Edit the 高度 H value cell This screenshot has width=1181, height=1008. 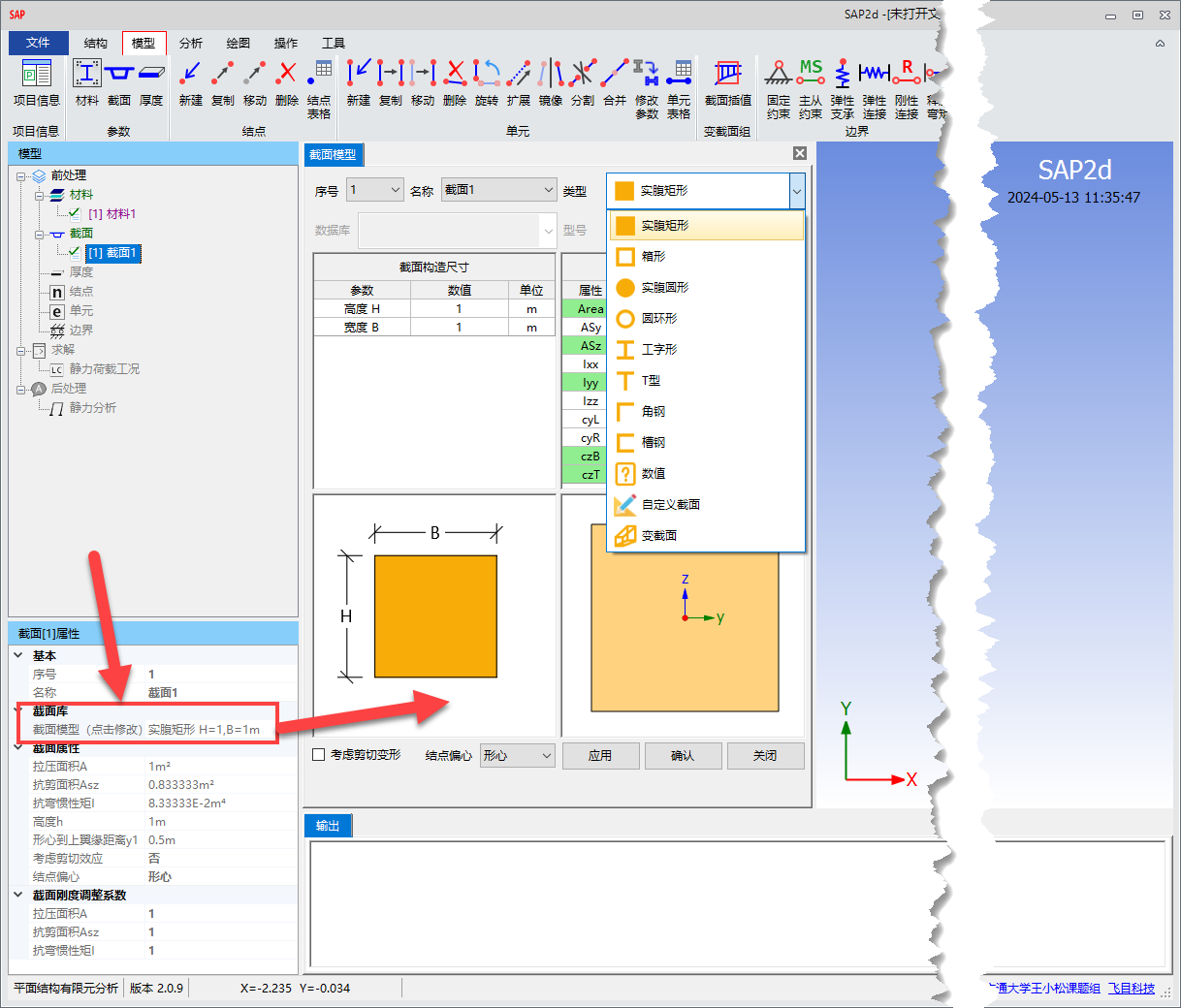[460, 309]
